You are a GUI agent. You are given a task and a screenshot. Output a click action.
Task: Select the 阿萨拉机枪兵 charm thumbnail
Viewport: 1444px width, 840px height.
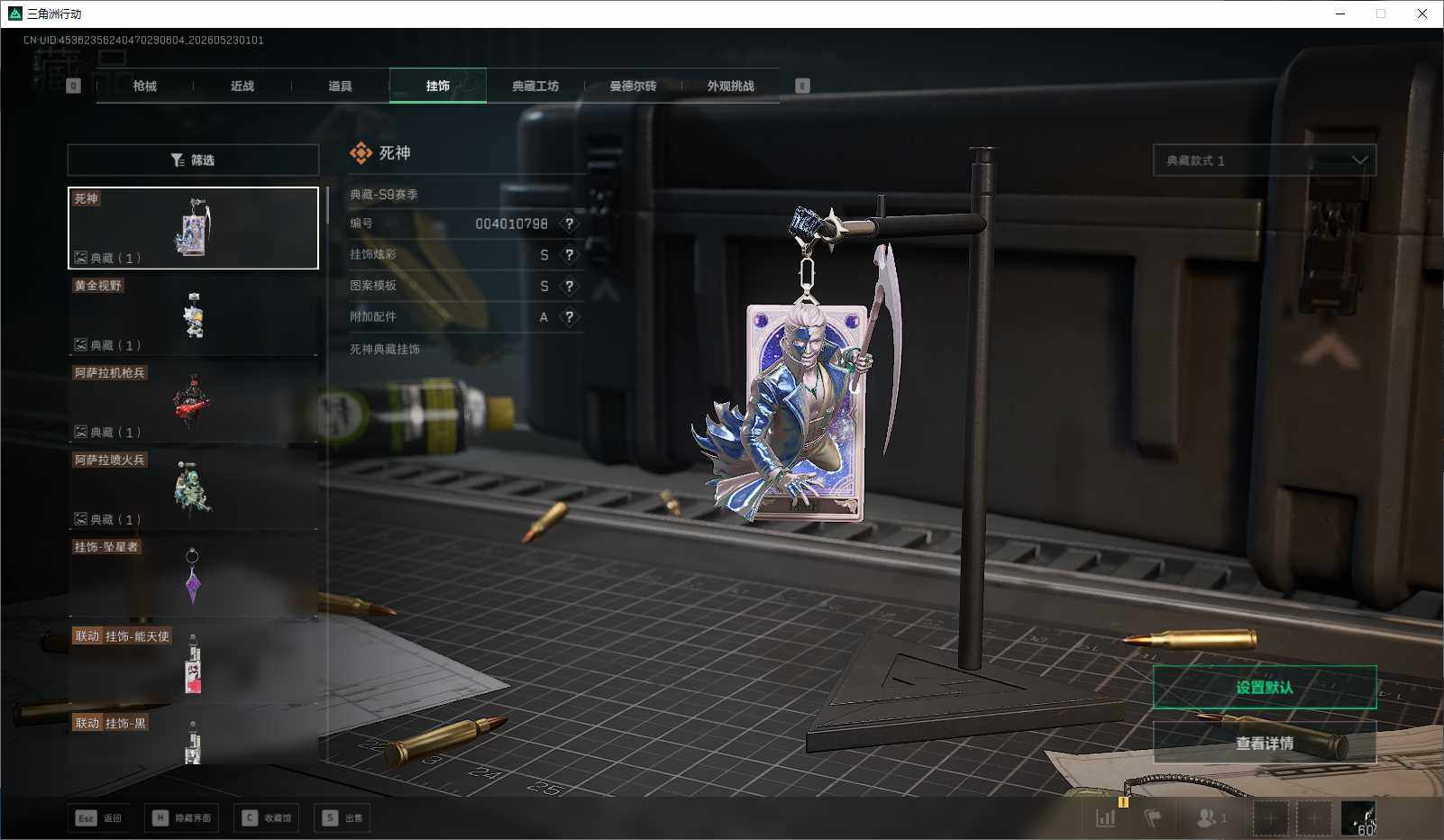(x=193, y=402)
